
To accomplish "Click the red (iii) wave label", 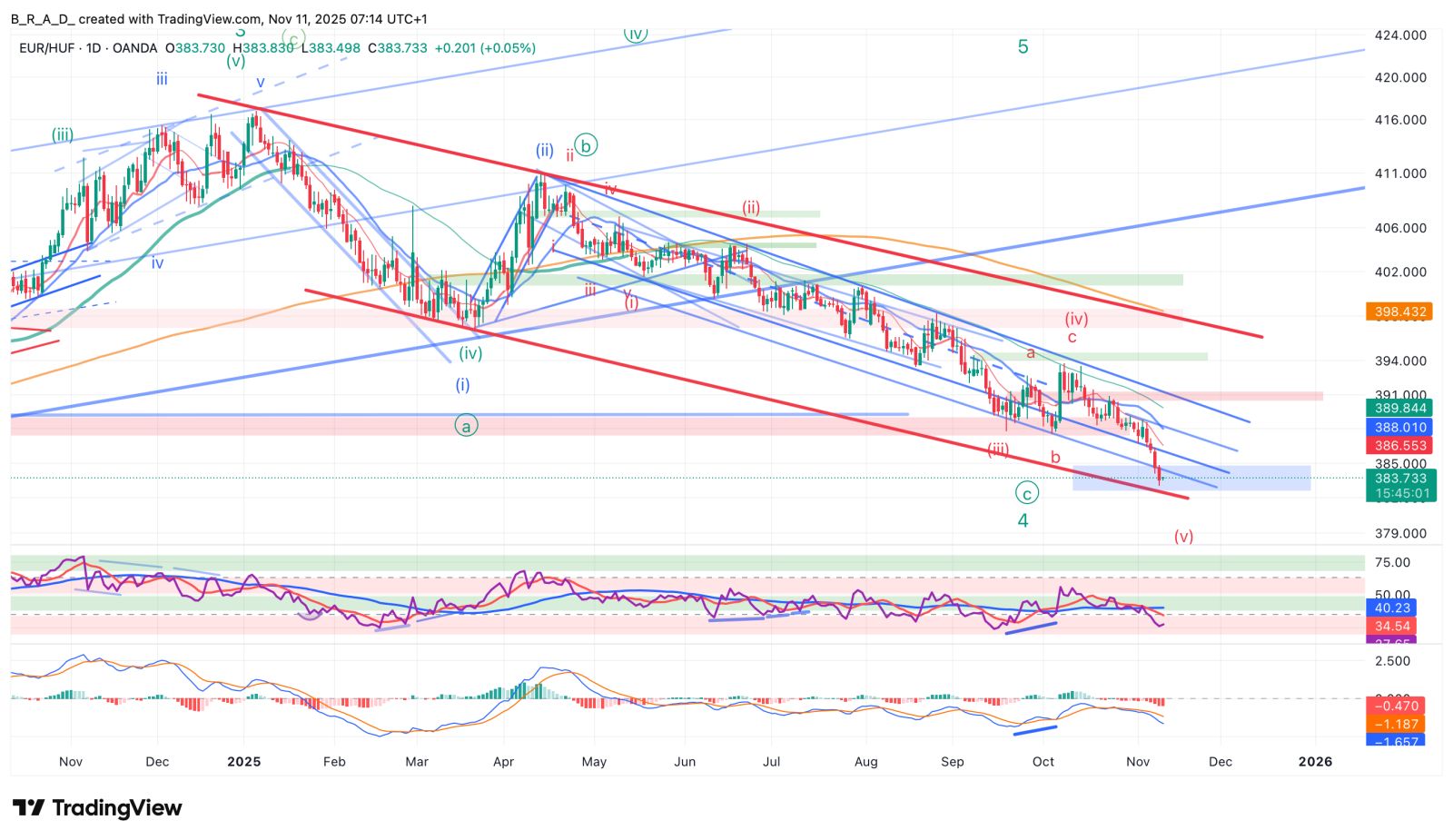I will tap(998, 450).
